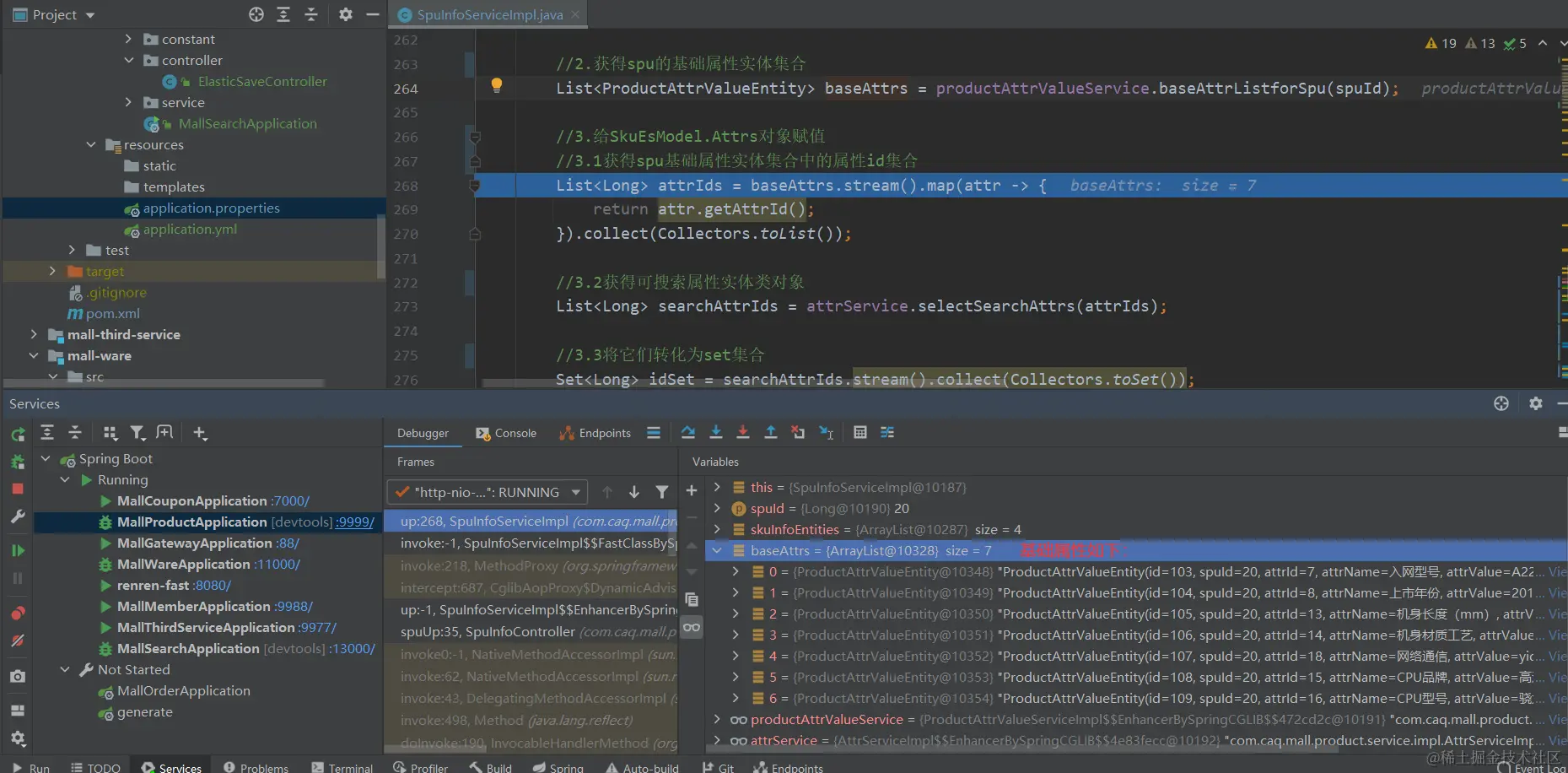Hide the Project panel
This screenshot has height=773, width=1568.
pos(373,14)
